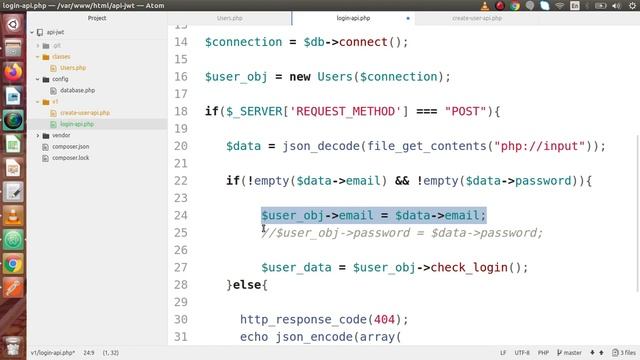Viewport: 640px width, 360px height.
Task: Open LibreOffice Calc in the dock
Action: coord(13,144)
